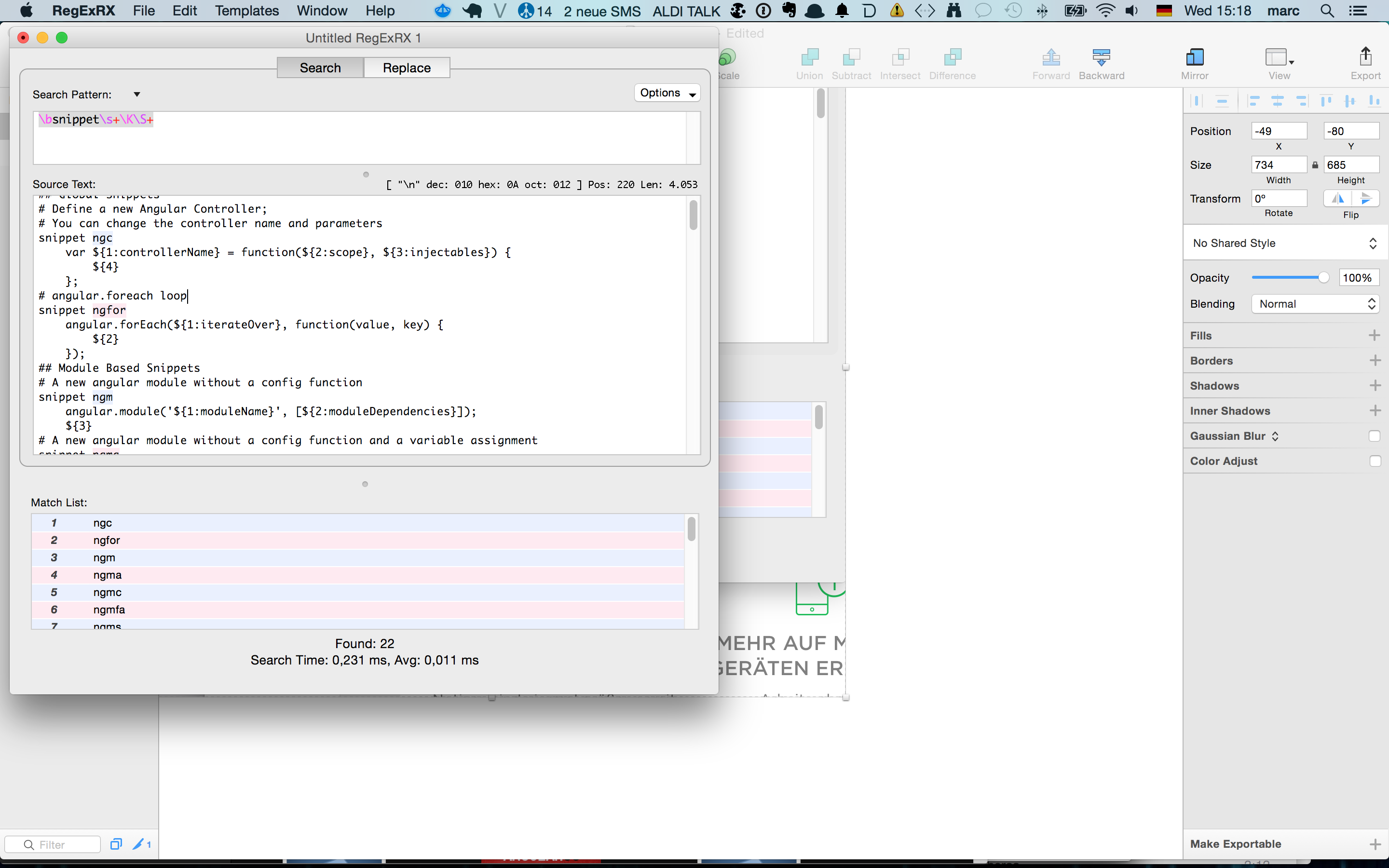Click the Union tool in Sketch toolbar
1389x868 pixels.
coord(809,63)
